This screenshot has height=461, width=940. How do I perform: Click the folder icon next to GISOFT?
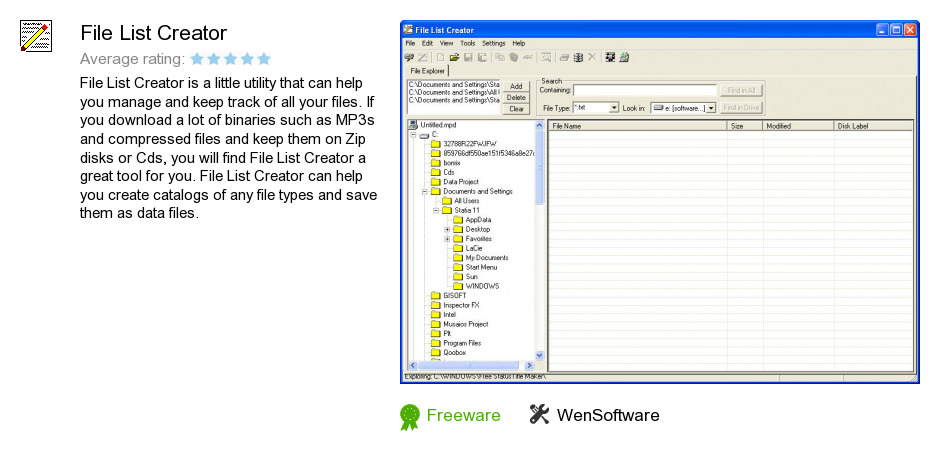[436, 296]
